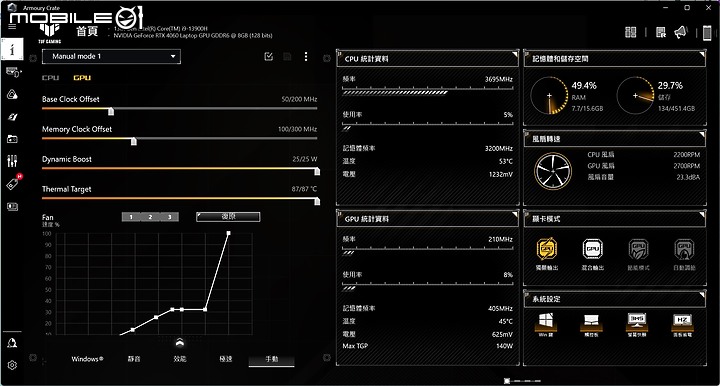Open the Aura Sync triangle icon
Viewport: 720px width, 386px height.
pos(12,95)
